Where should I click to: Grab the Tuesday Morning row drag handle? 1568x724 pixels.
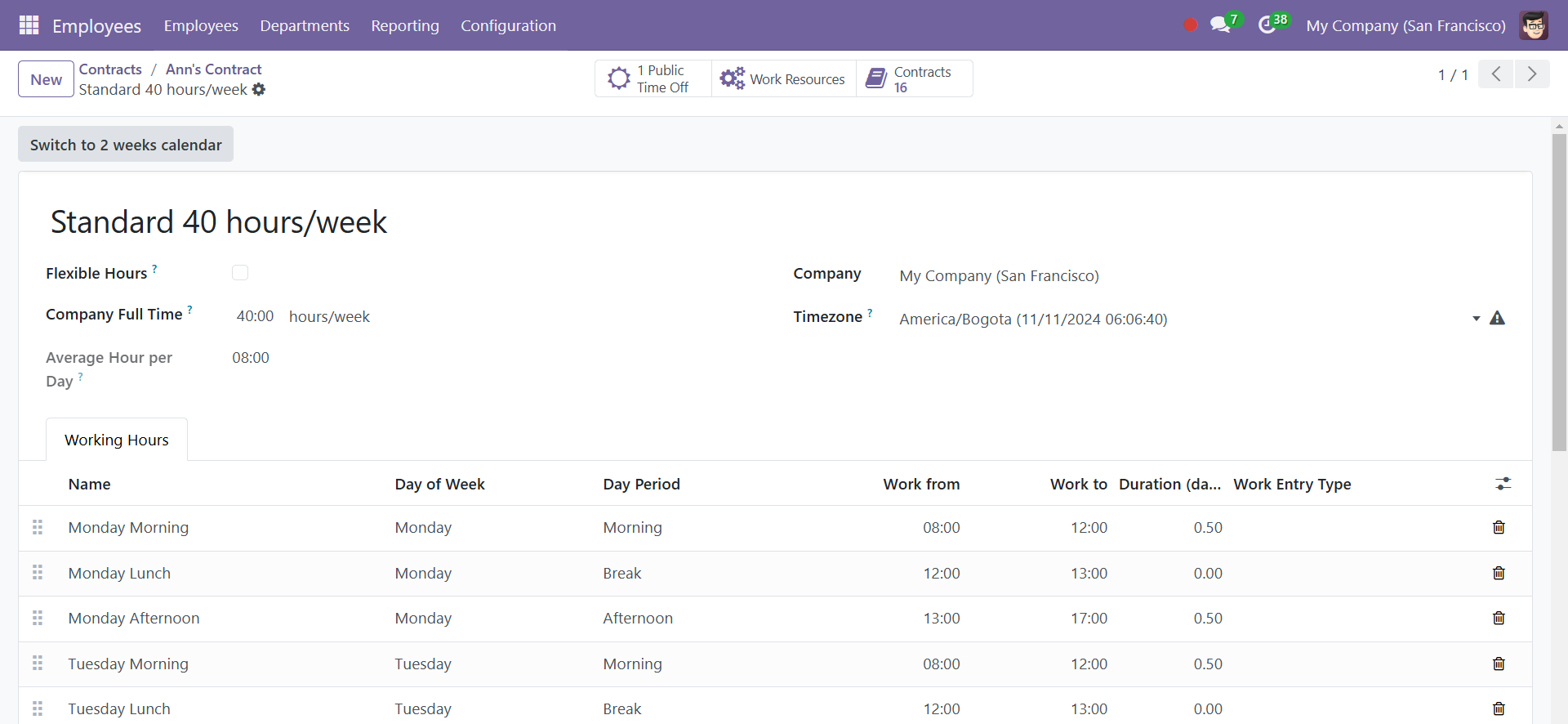(38, 664)
